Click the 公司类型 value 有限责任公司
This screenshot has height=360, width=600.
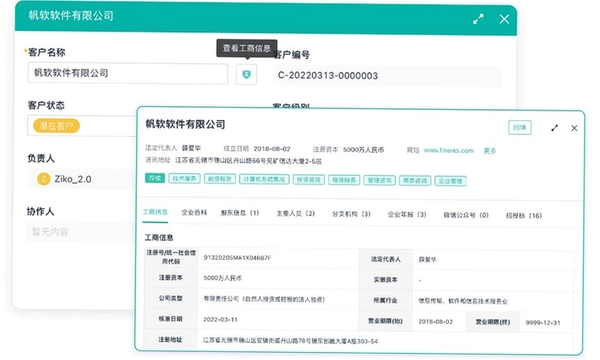[x=264, y=299]
